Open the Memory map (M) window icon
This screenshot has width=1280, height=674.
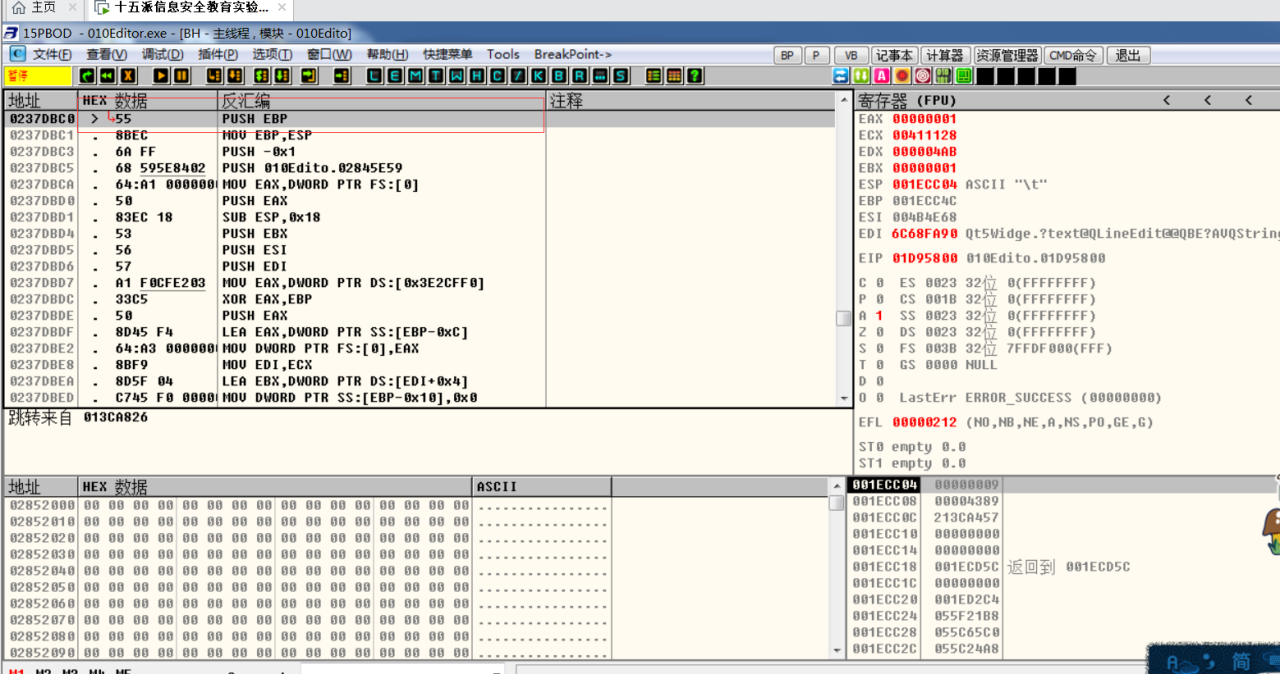point(415,76)
